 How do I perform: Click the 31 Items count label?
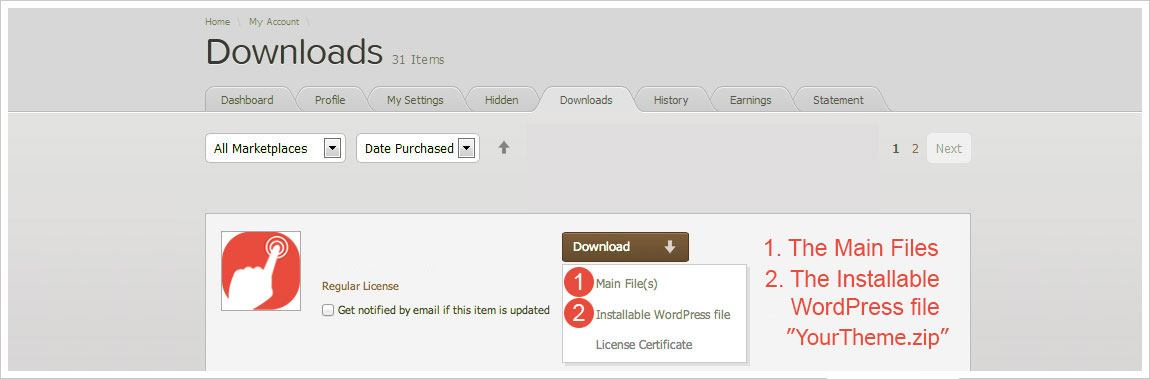[x=418, y=60]
